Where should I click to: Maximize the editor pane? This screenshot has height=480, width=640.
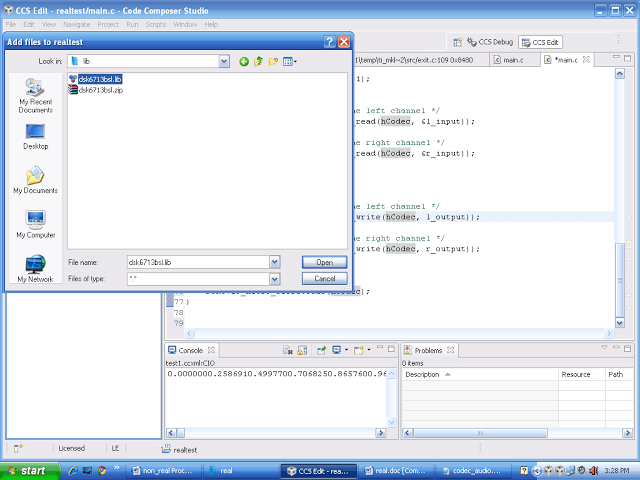point(628,58)
